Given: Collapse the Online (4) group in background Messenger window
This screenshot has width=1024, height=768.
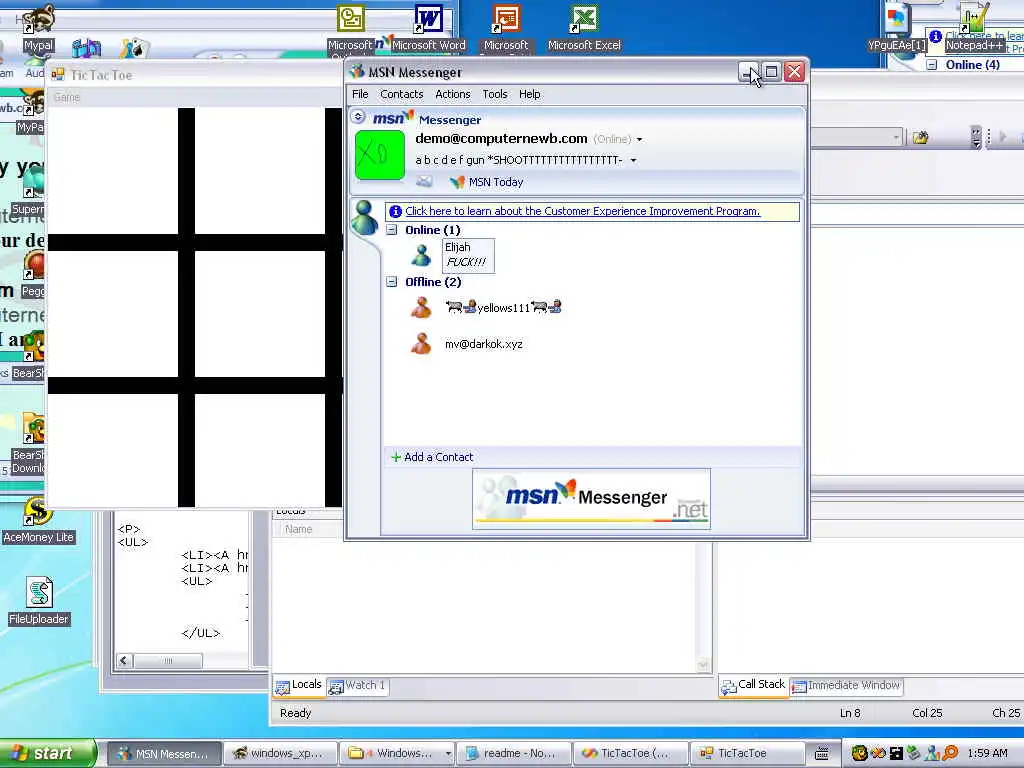Looking at the screenshot, I should click(x=932, y=65).
